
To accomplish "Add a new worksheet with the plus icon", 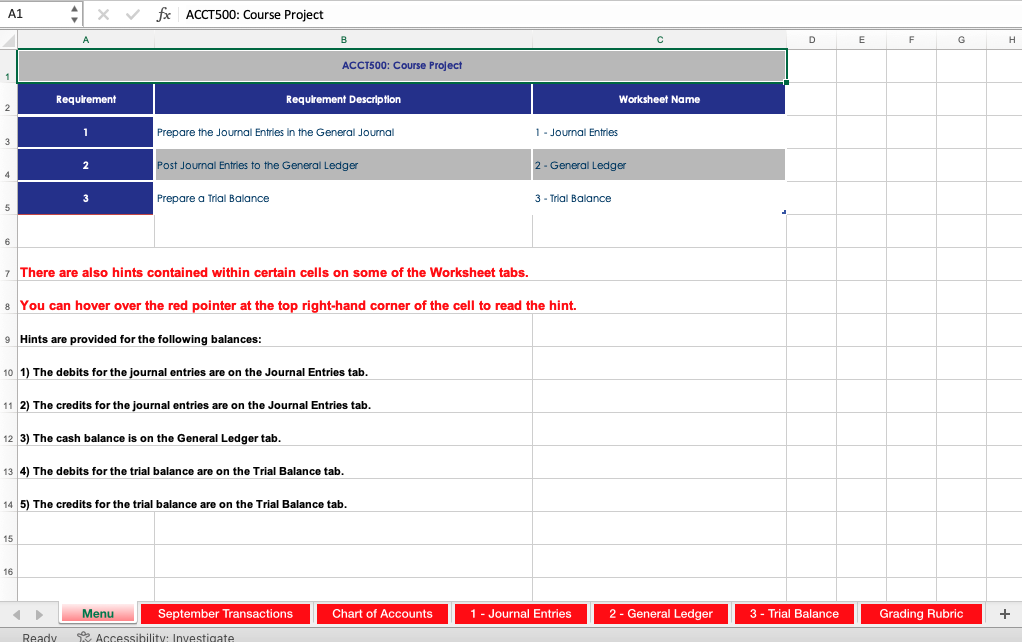I will click(x=1003, y=613).
